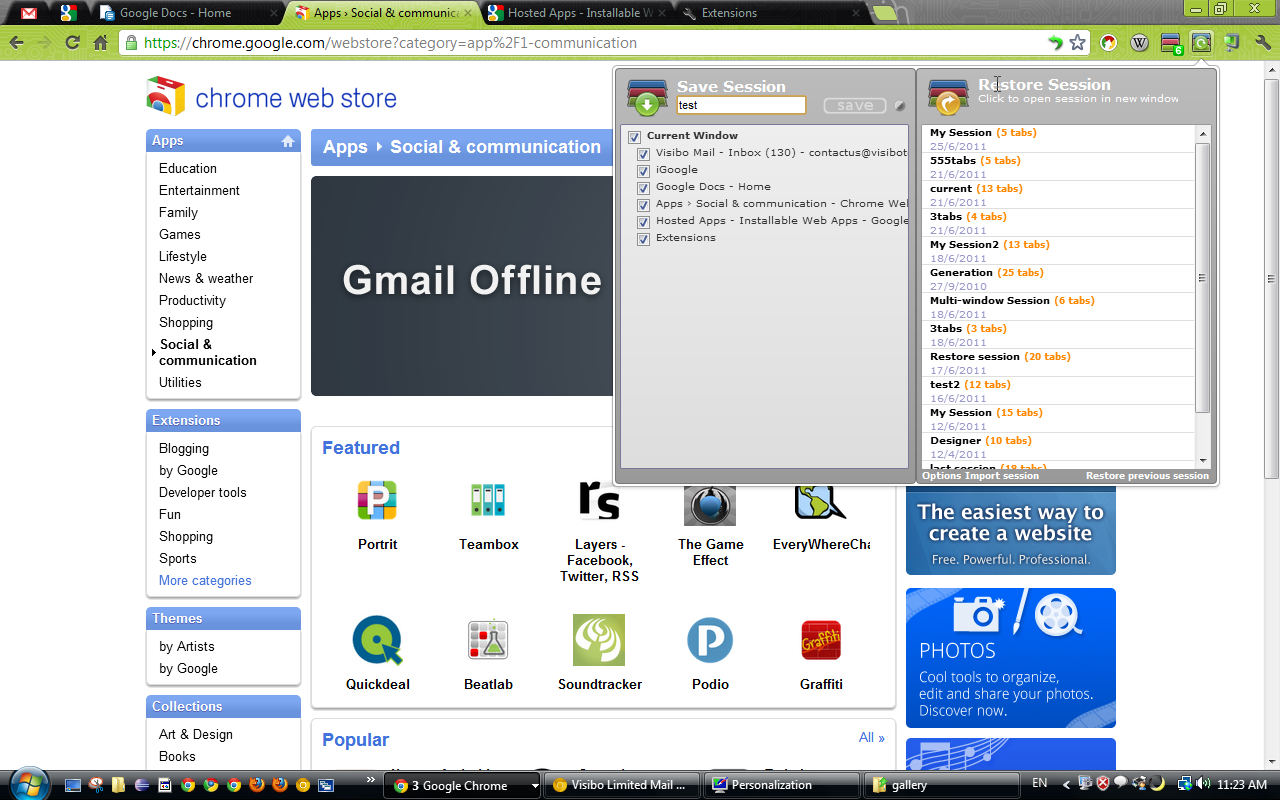Image resolution: width=1280 pixels, height=800 pixels.
Task: Uncheck the iGoogle tab in Save Session
Action: click(x=644, y=171)
